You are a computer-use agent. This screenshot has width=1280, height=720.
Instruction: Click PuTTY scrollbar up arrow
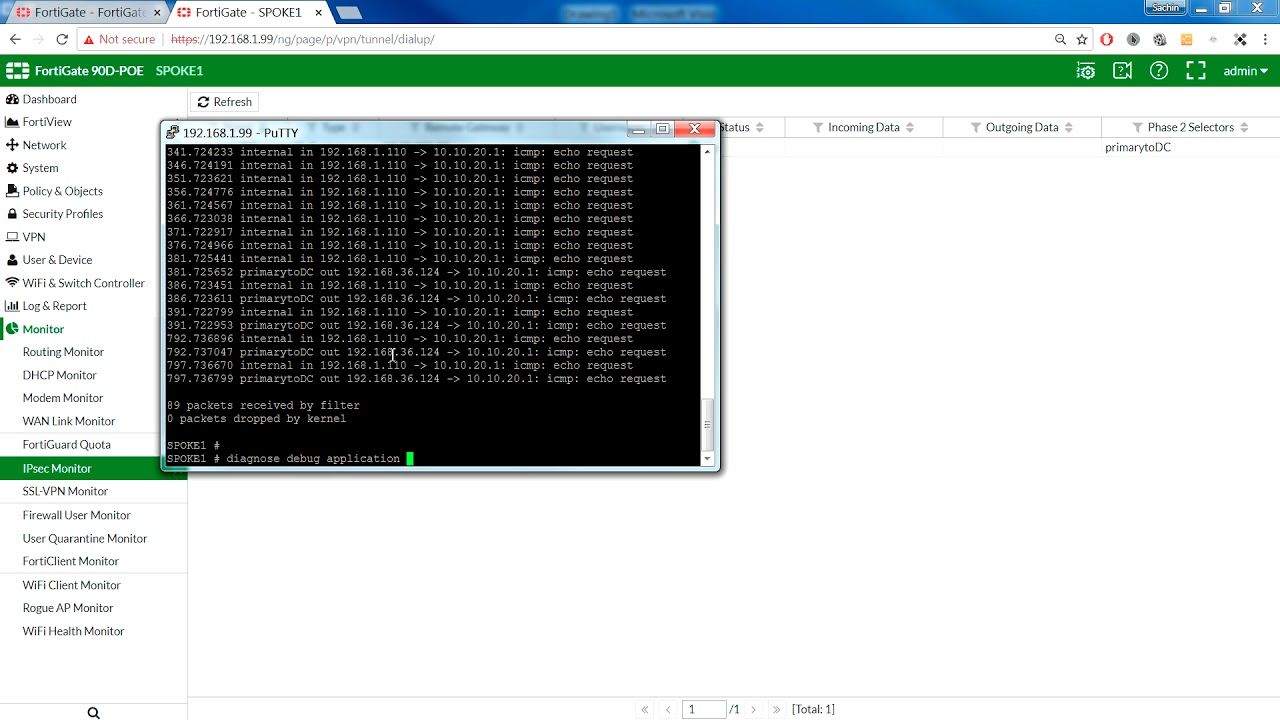[x=708, y=152]
